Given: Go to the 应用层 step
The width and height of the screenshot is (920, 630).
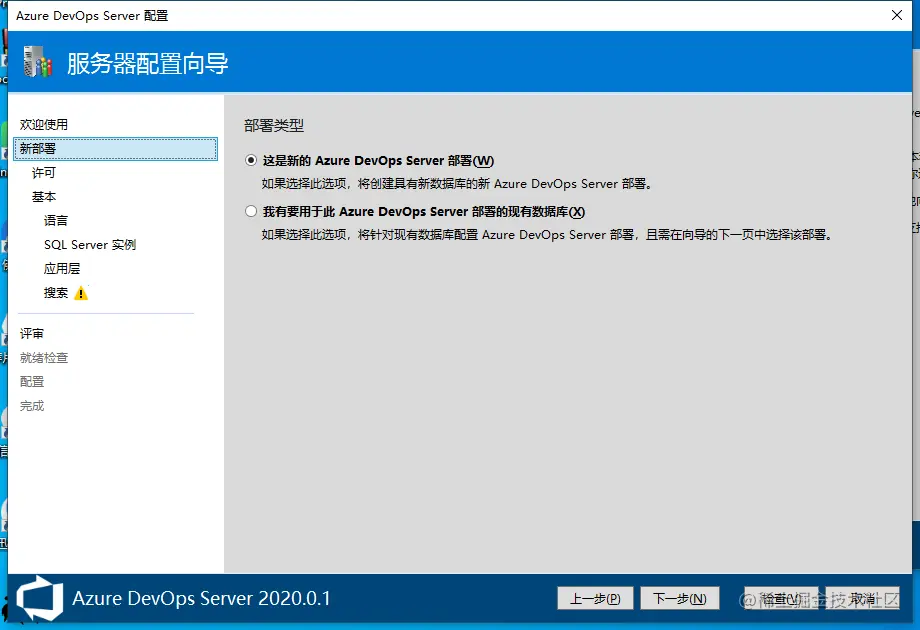Looking at the screenshot, I should coord(62,269).
